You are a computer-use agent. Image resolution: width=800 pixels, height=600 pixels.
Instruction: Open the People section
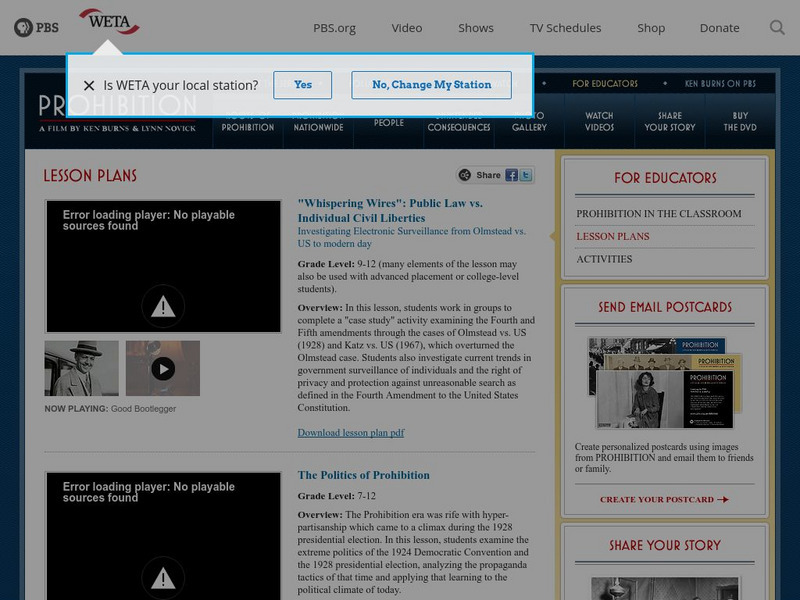[x=388, y=122]
